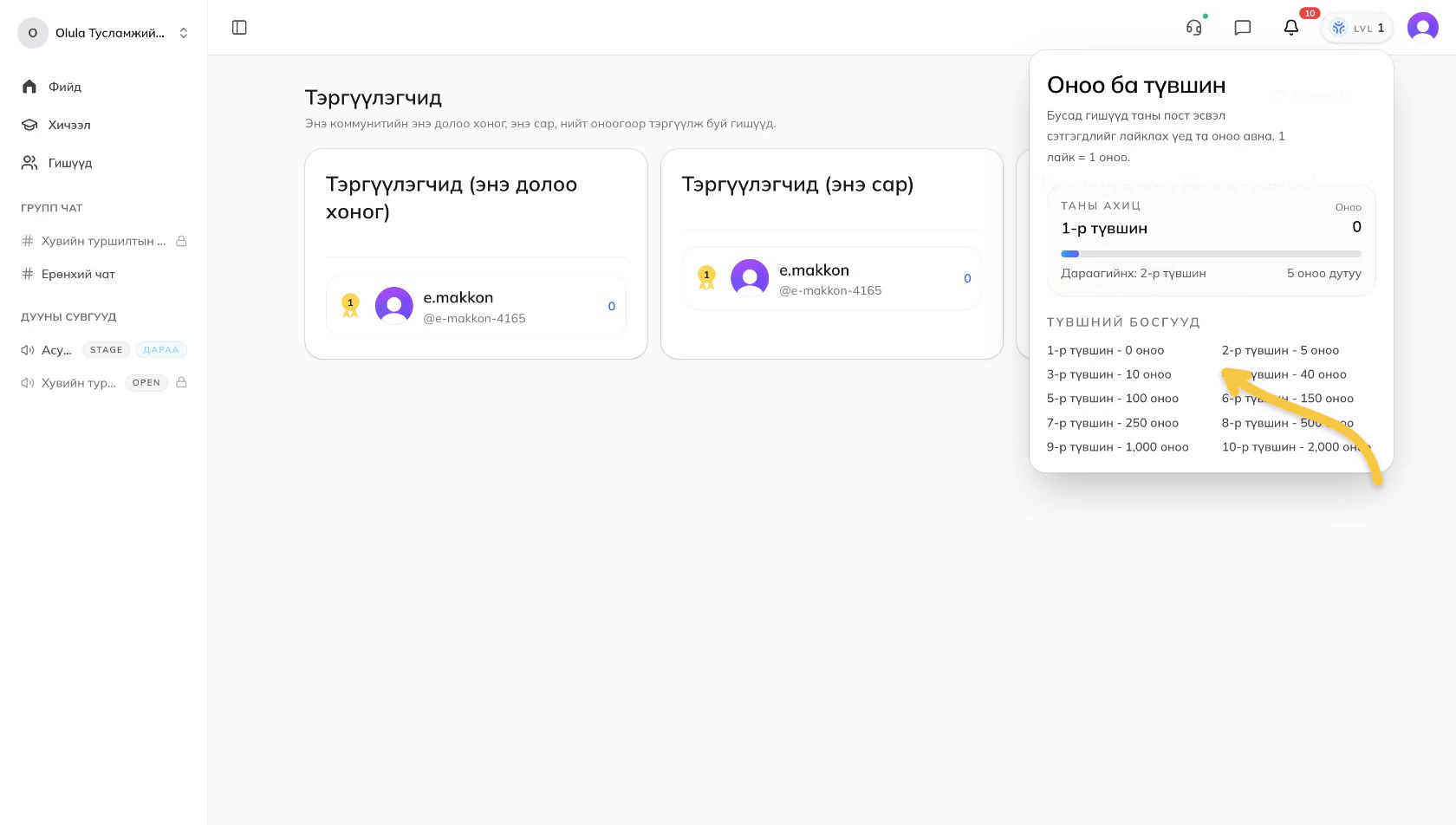1456x825 pixels.
Task: Click the 3-р түвшин - 10 оноо entry
Action: [x=1109, y=374]
